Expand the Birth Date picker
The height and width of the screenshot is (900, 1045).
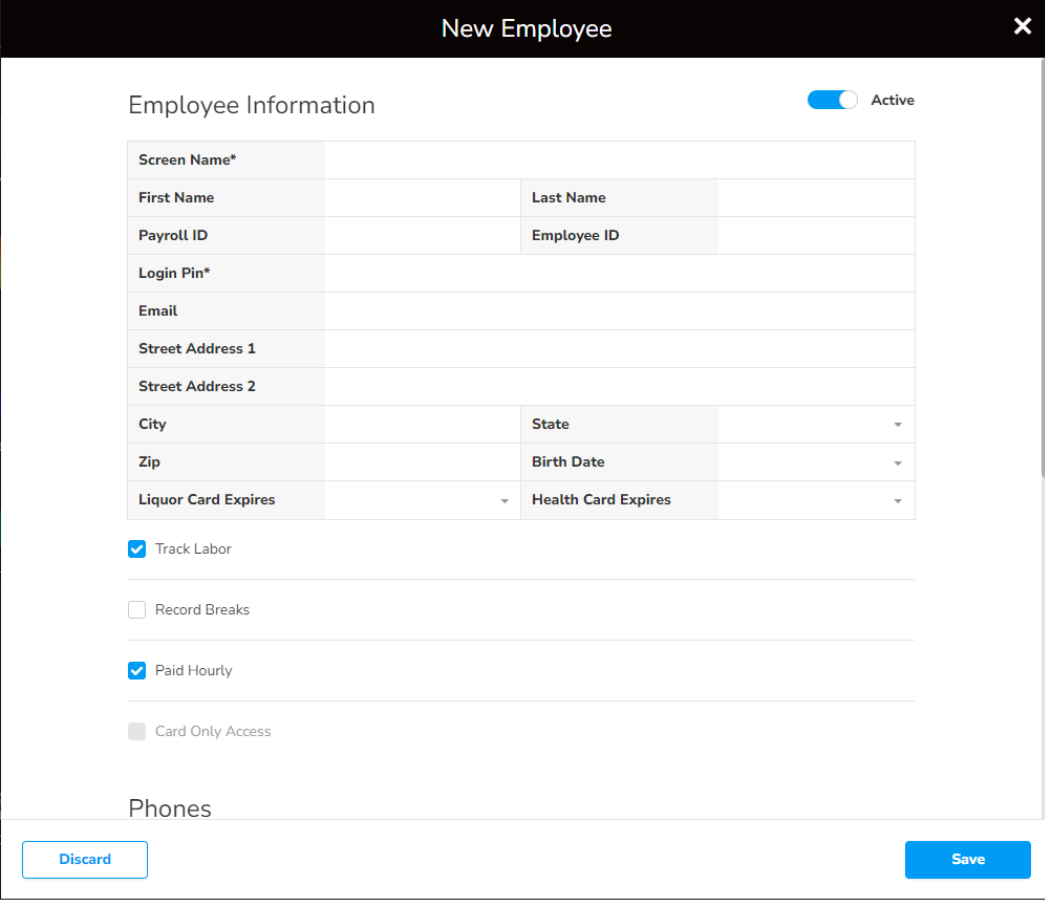[815, 463]
